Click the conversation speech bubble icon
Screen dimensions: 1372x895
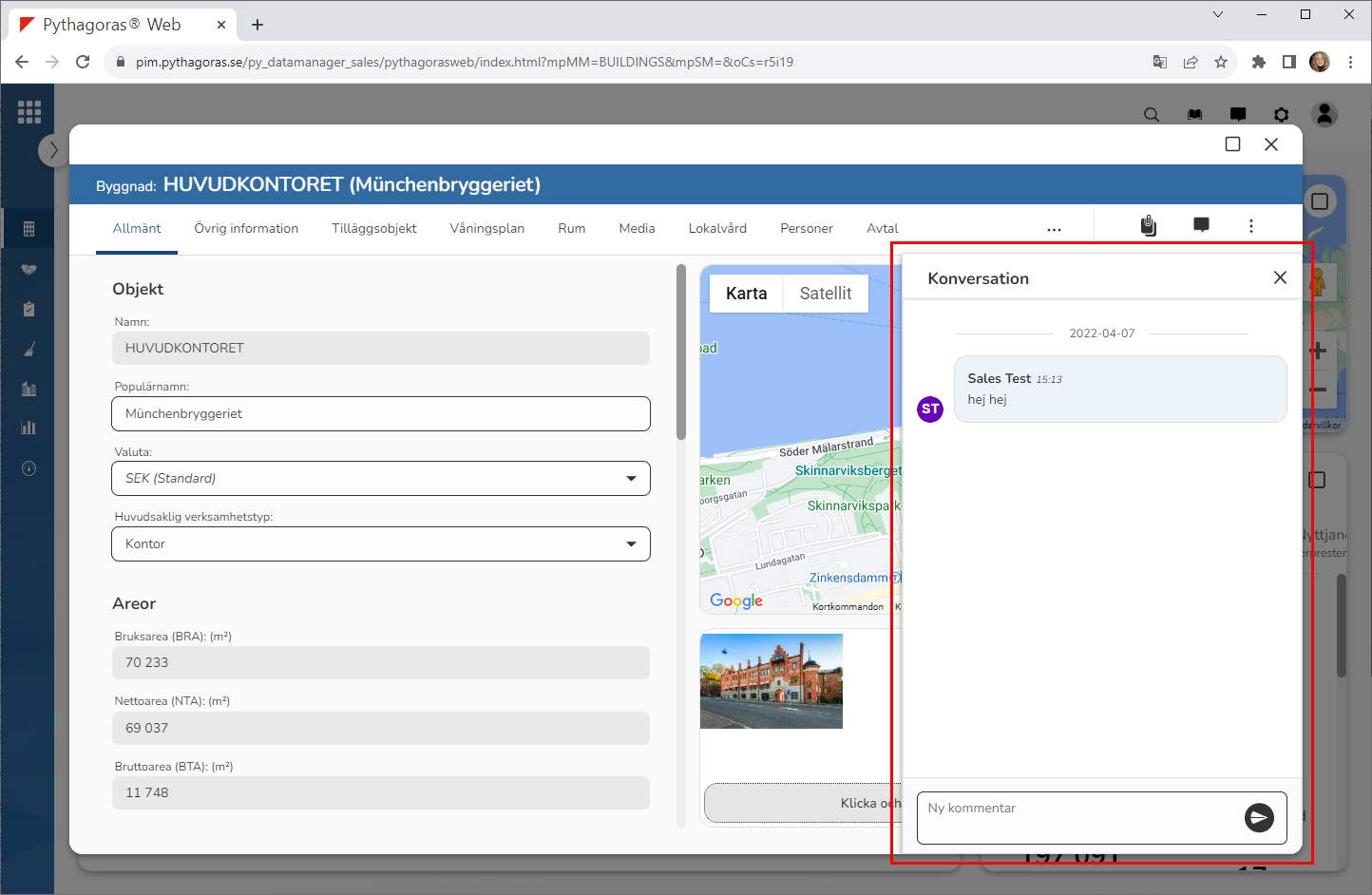point(1201,225)
